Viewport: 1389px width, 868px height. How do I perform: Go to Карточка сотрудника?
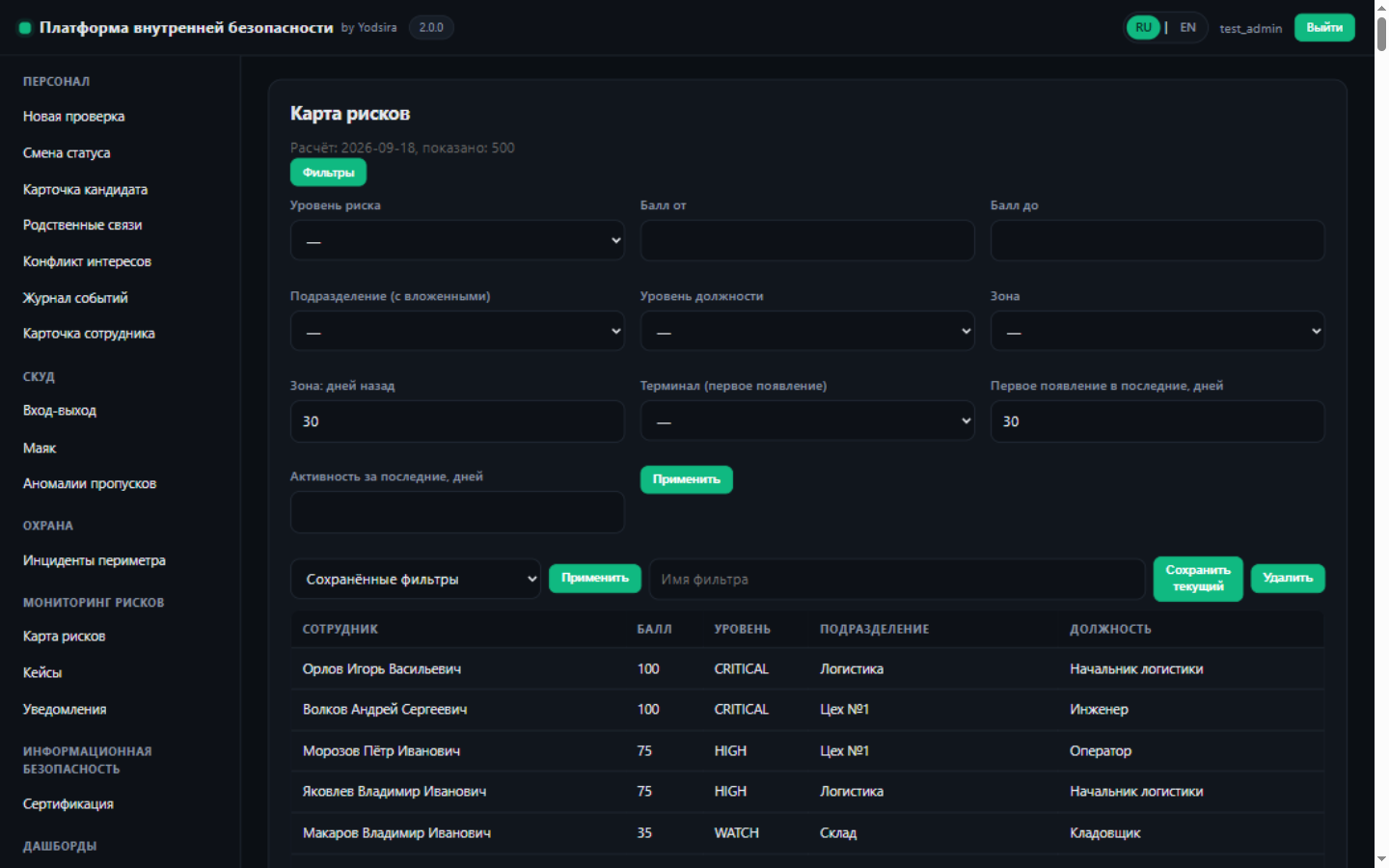(89, 334)
